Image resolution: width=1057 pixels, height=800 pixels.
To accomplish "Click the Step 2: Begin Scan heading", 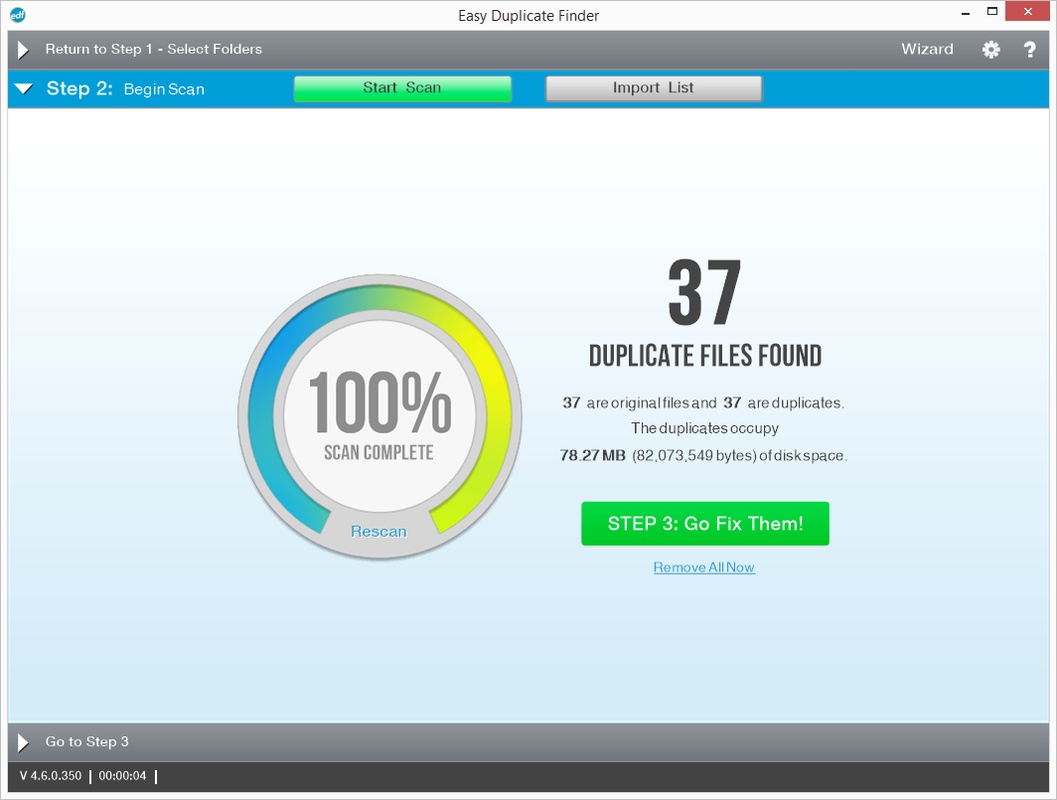I will 125,89.
